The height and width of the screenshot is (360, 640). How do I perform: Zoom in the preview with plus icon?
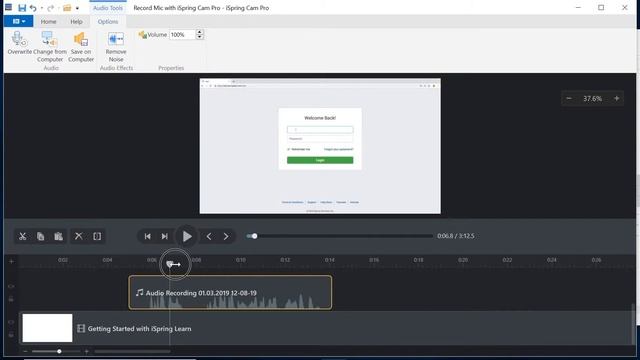point(616,98)
